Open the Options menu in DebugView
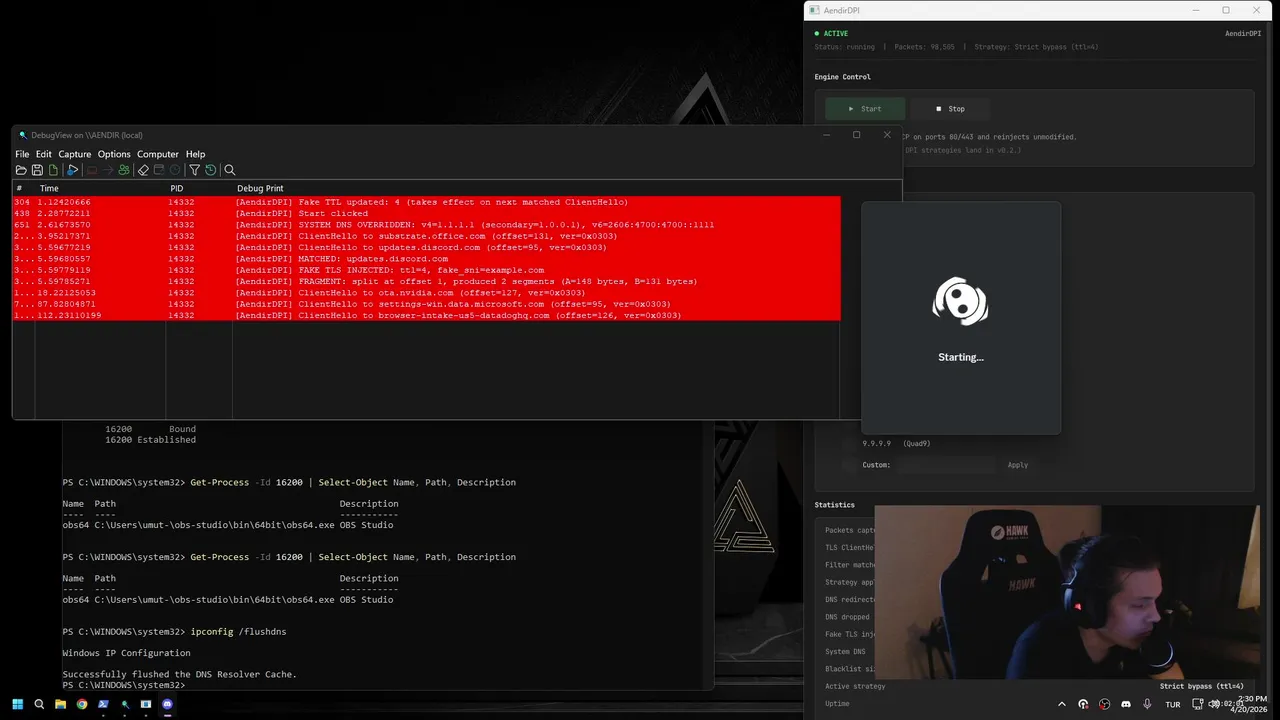 114,154
